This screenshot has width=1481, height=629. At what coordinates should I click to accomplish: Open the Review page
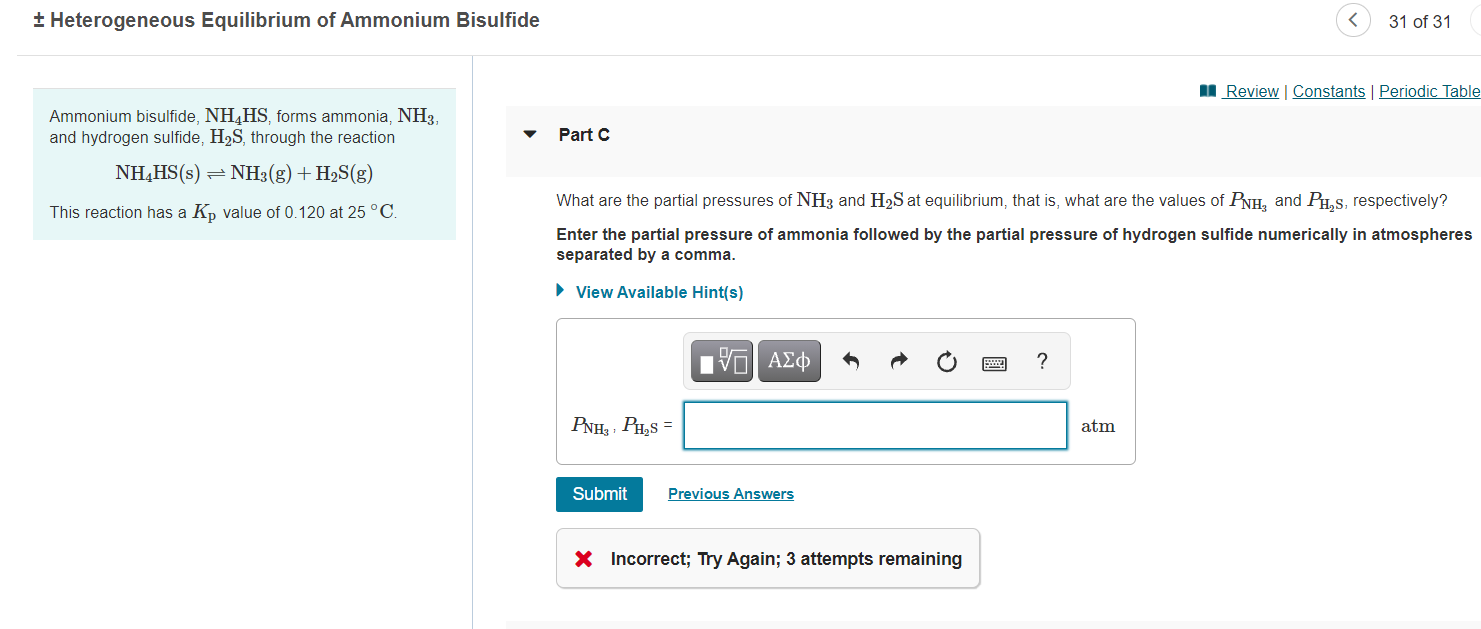[x=1251, y=91]
